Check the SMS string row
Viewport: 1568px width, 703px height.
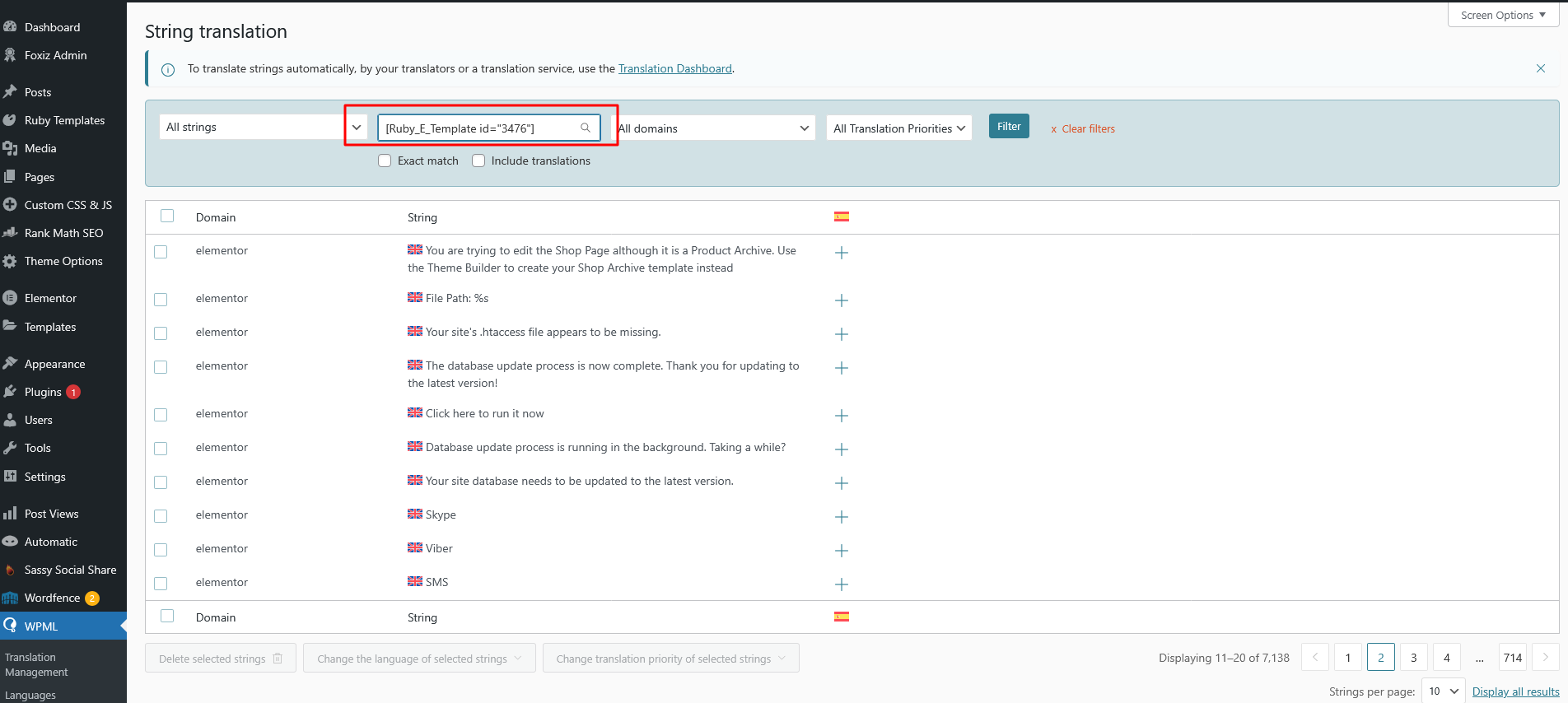click(161, 584)
